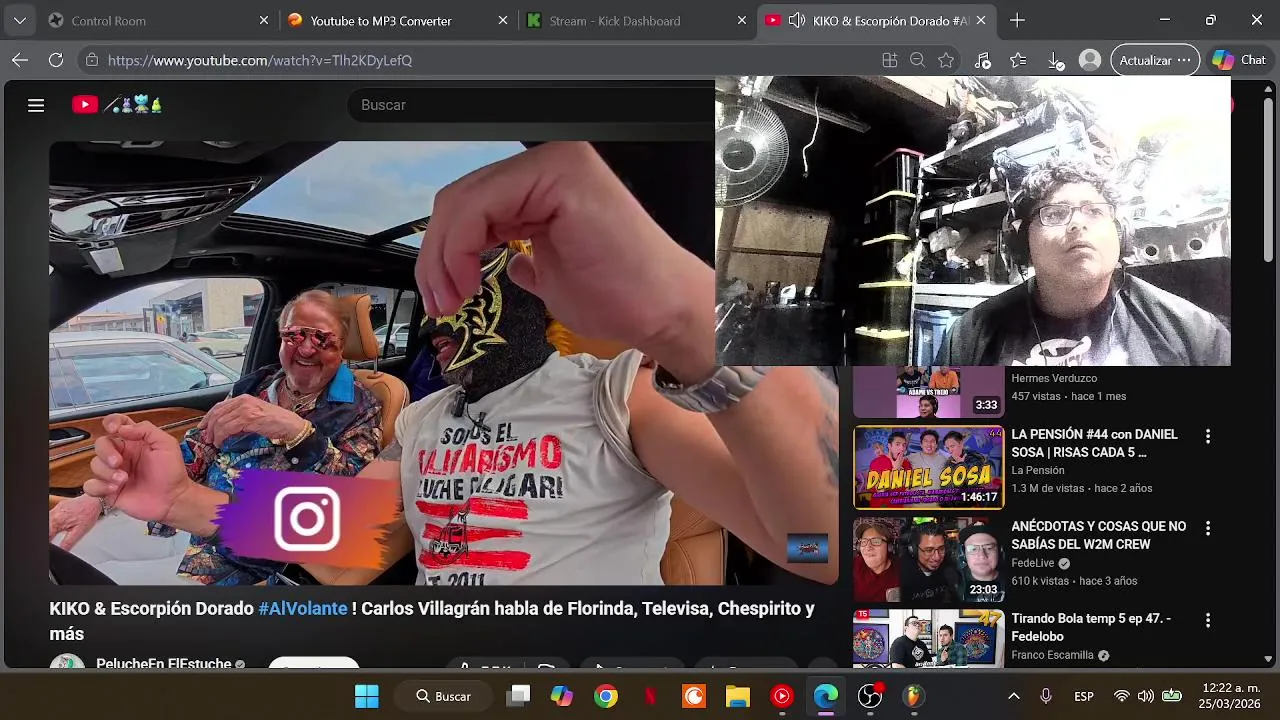The width and height of the screenshot is (1280, 720).
Task: Click the taskbar Buscar search box
Action: (x=444, y=696)
